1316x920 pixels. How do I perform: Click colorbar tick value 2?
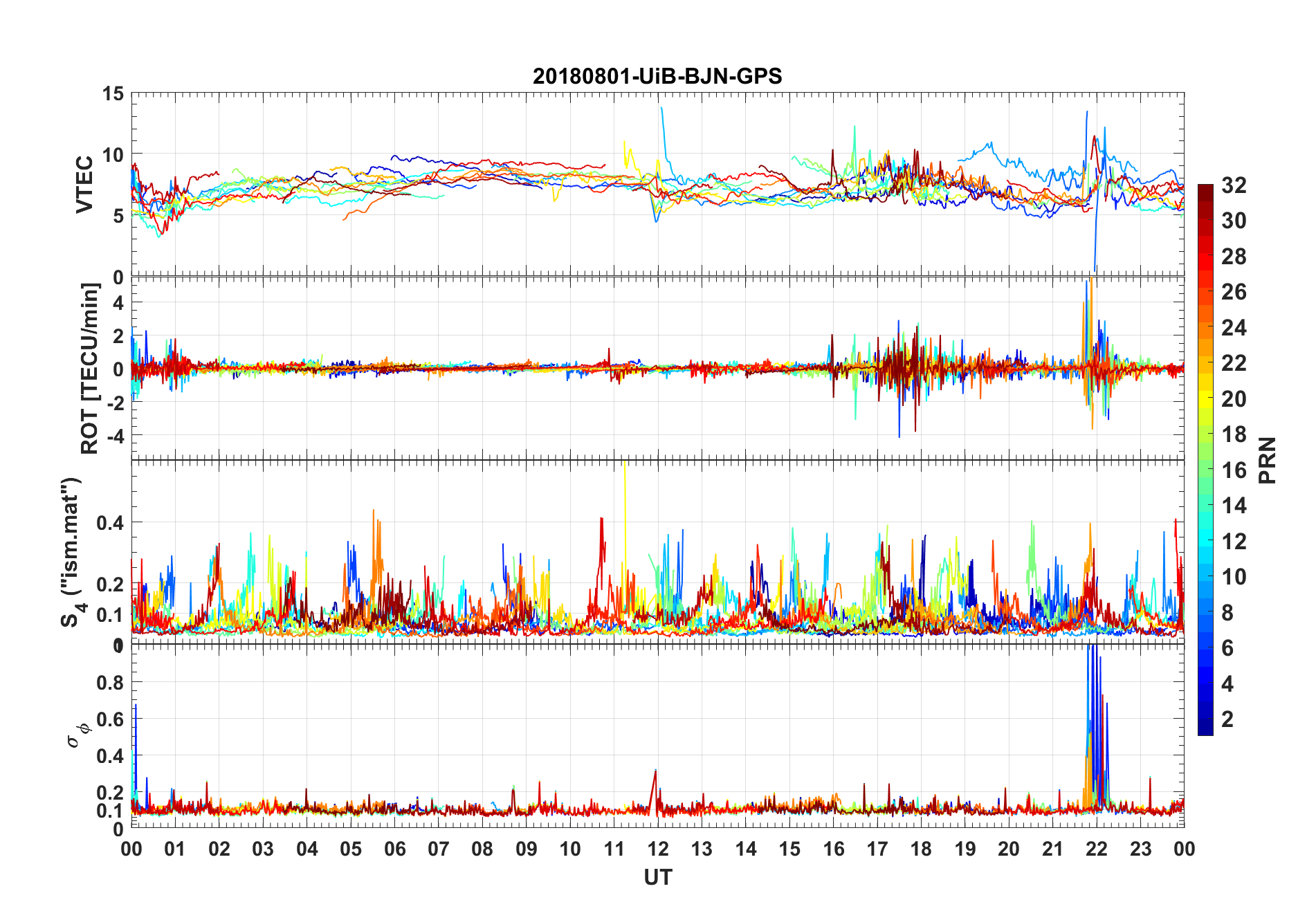1227,719
